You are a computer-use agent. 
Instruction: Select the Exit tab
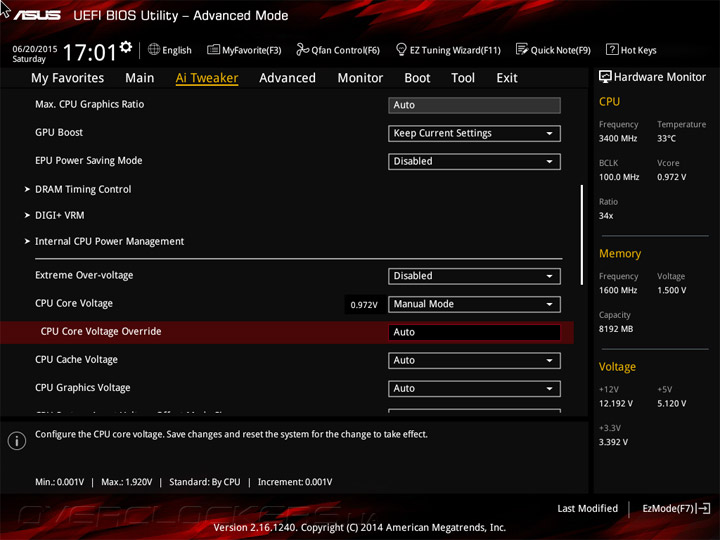[506, 78]
